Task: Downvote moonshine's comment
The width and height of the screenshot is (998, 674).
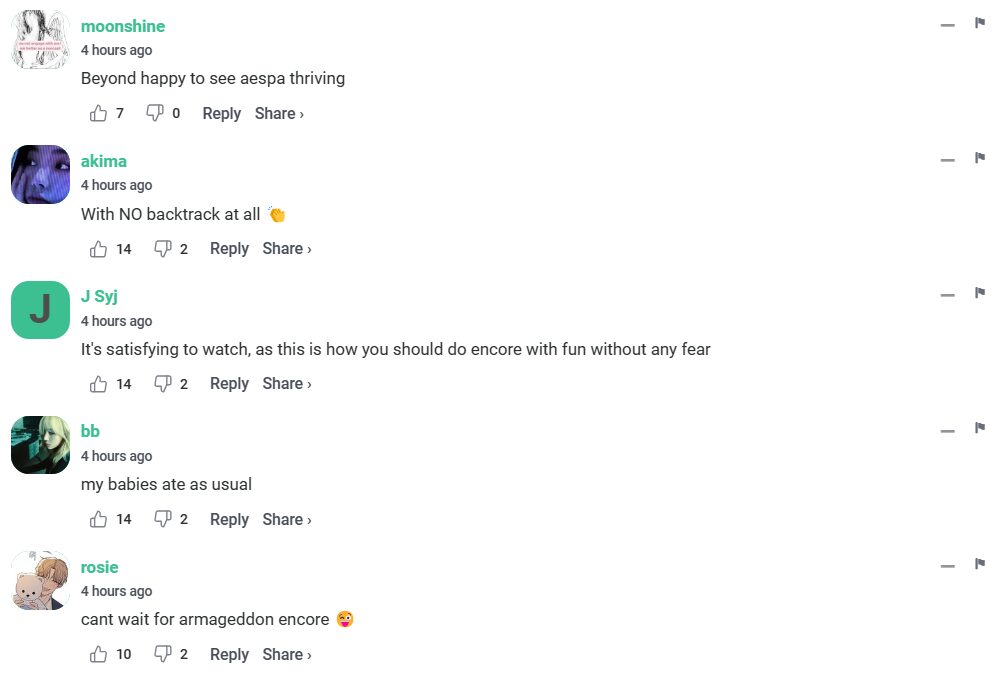Action: click(x=155, y=114)
